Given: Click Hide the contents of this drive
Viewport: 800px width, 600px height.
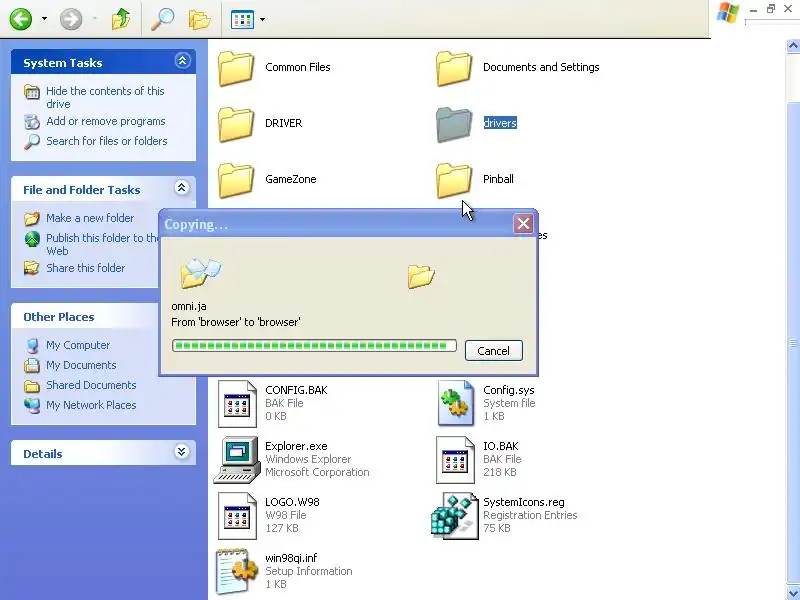Looking at the screenshot, I should click(x=105, y=97).
